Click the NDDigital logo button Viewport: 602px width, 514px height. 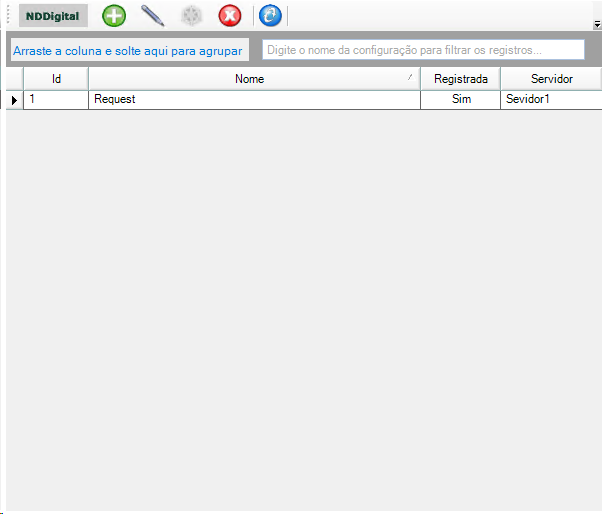53,16
